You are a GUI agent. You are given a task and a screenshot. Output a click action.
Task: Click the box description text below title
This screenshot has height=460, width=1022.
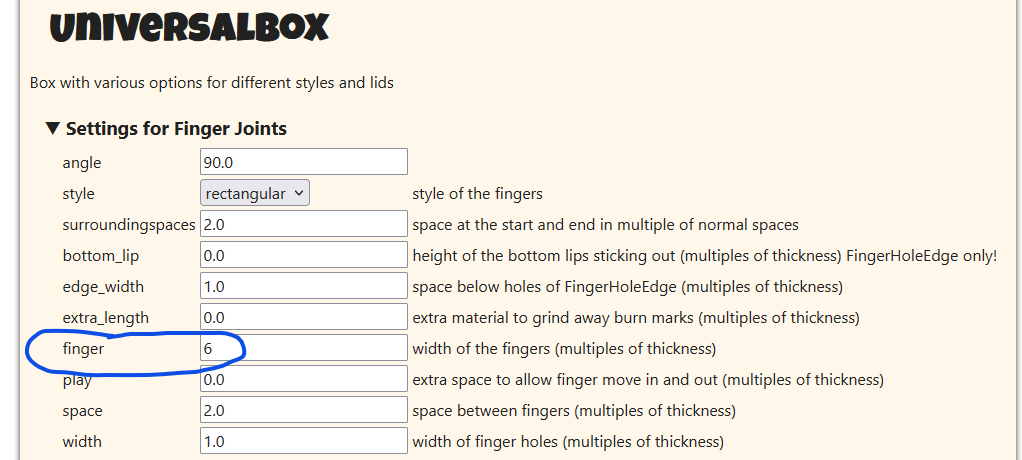pos(212,83)
